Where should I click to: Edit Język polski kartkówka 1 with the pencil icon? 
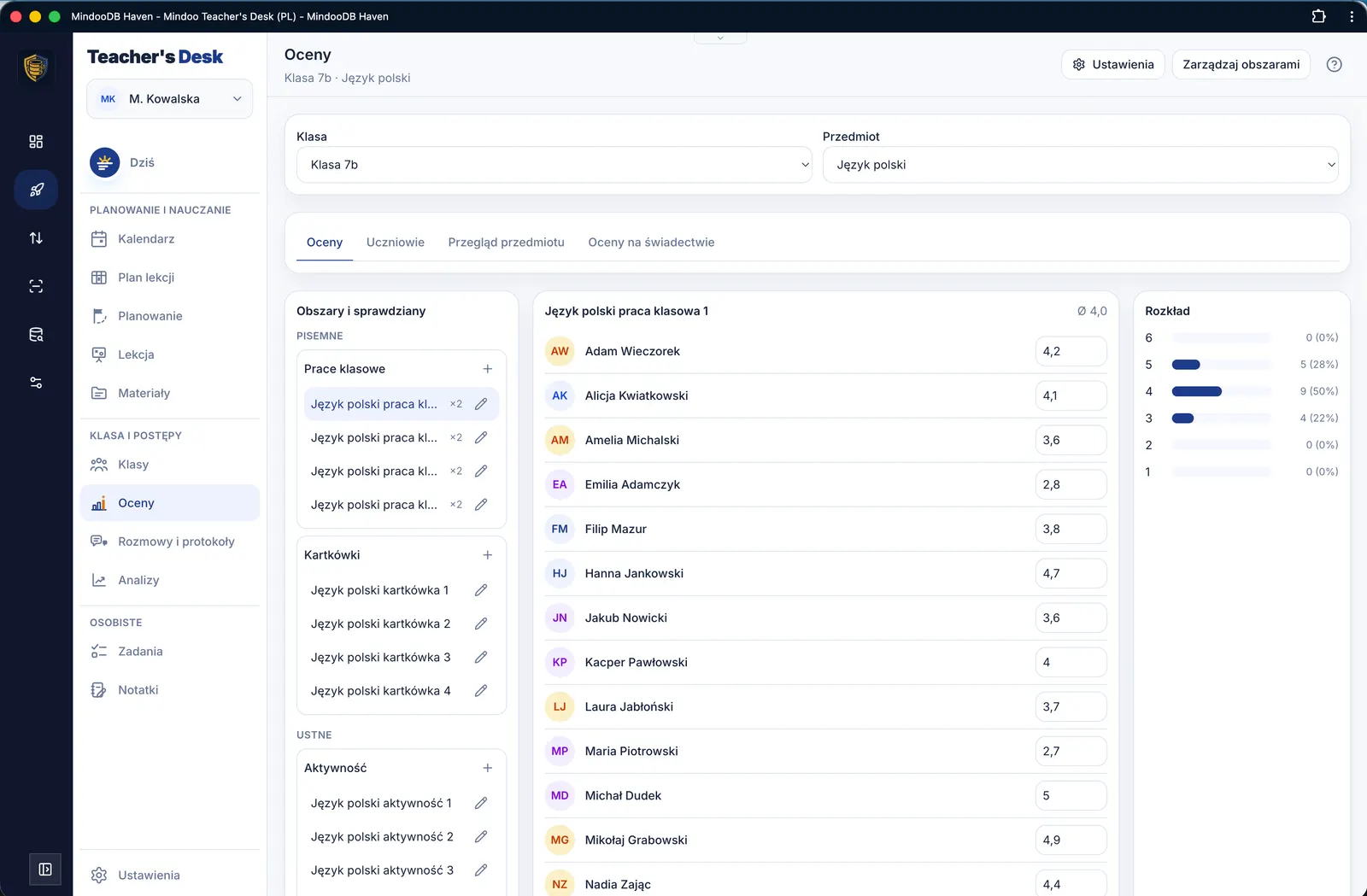tap(481, 590)
